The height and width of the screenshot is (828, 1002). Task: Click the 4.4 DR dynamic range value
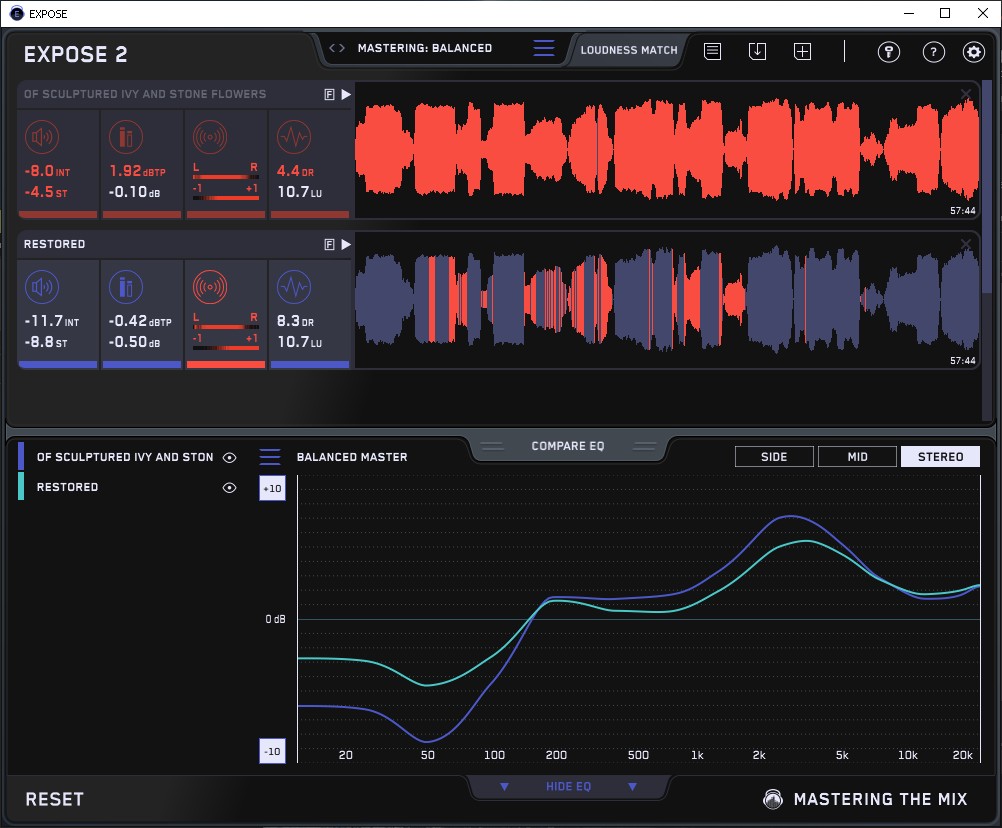pyautogui.click(x=295, y=171)
